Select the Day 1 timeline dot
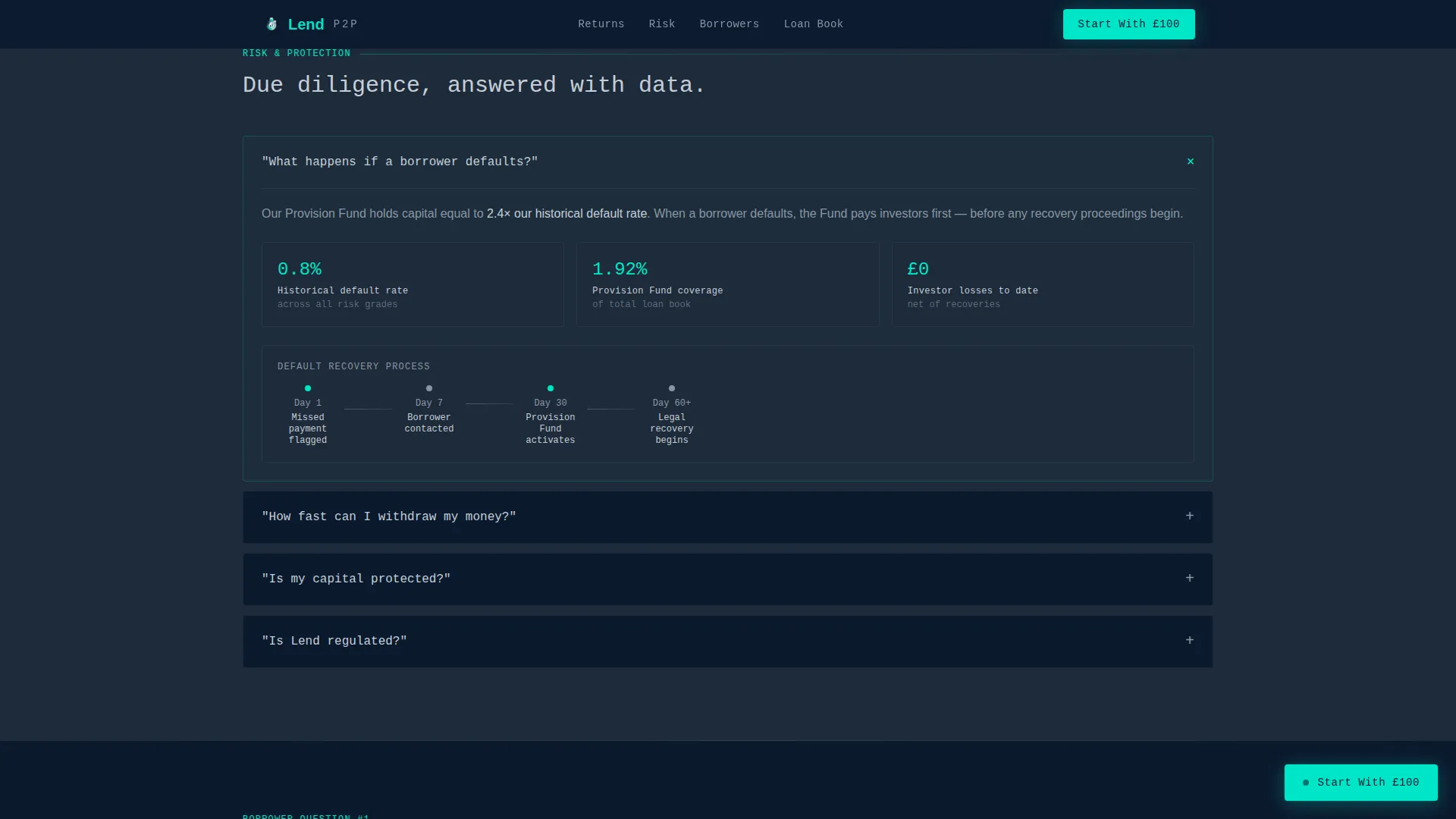The image size is (1456, 819). click(x=308, y=388)
